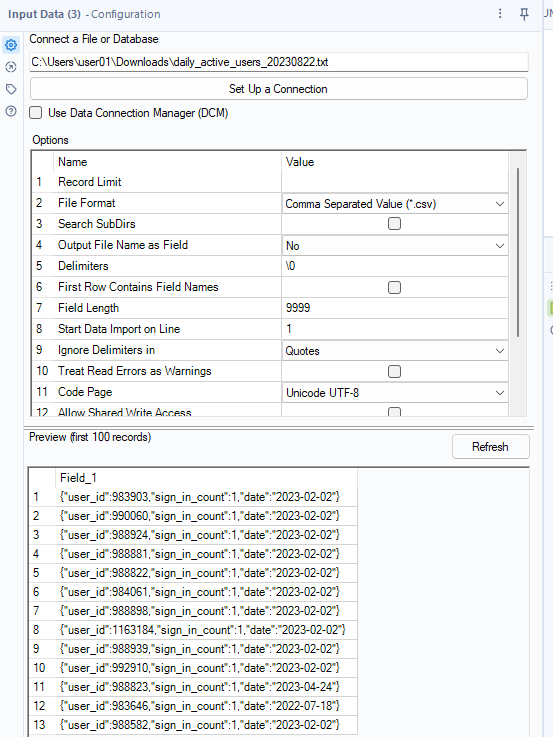553x737 pixels.
Task: Select preview row with user_id 988924
Action: [193, 535]
